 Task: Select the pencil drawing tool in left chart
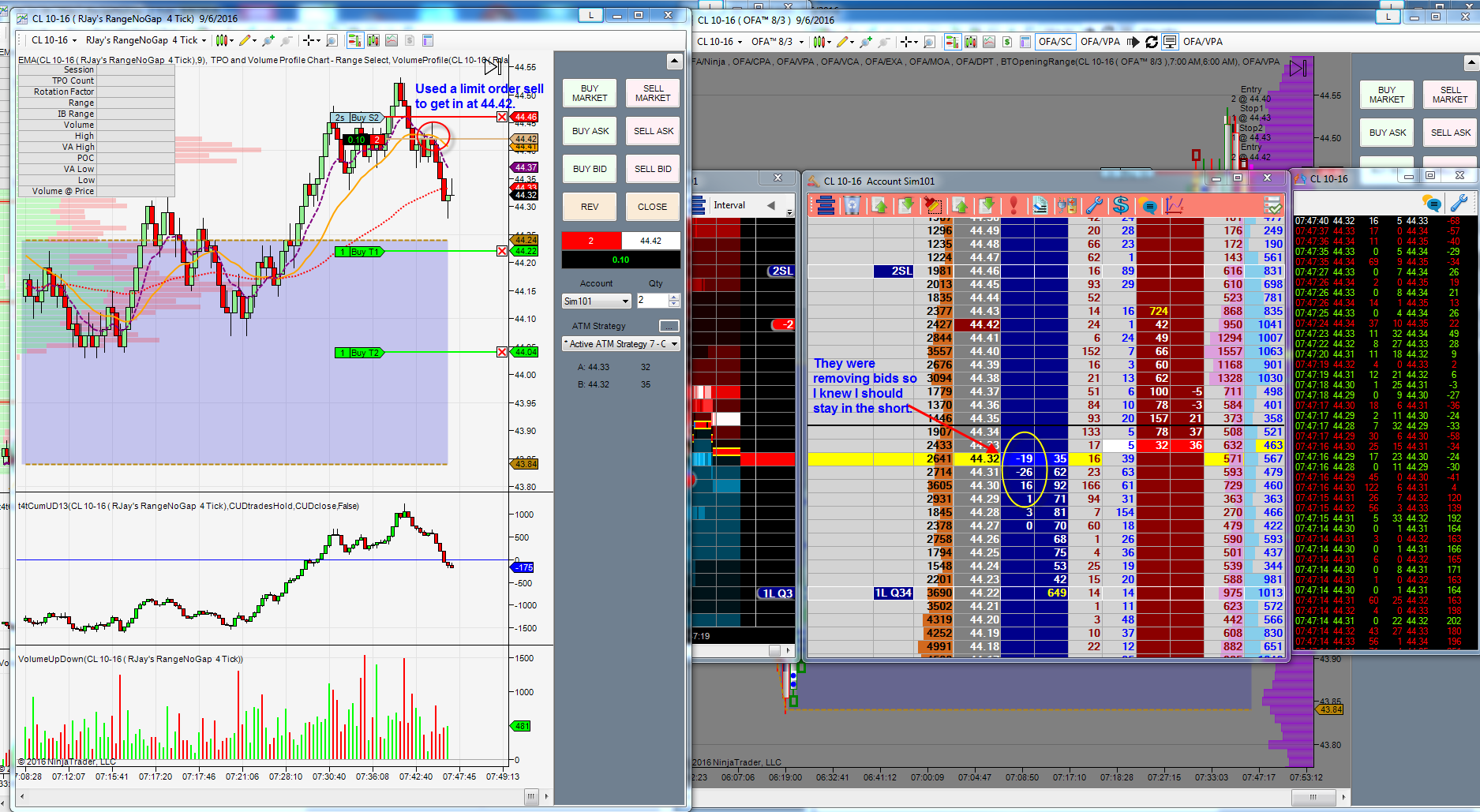point(246,40)
